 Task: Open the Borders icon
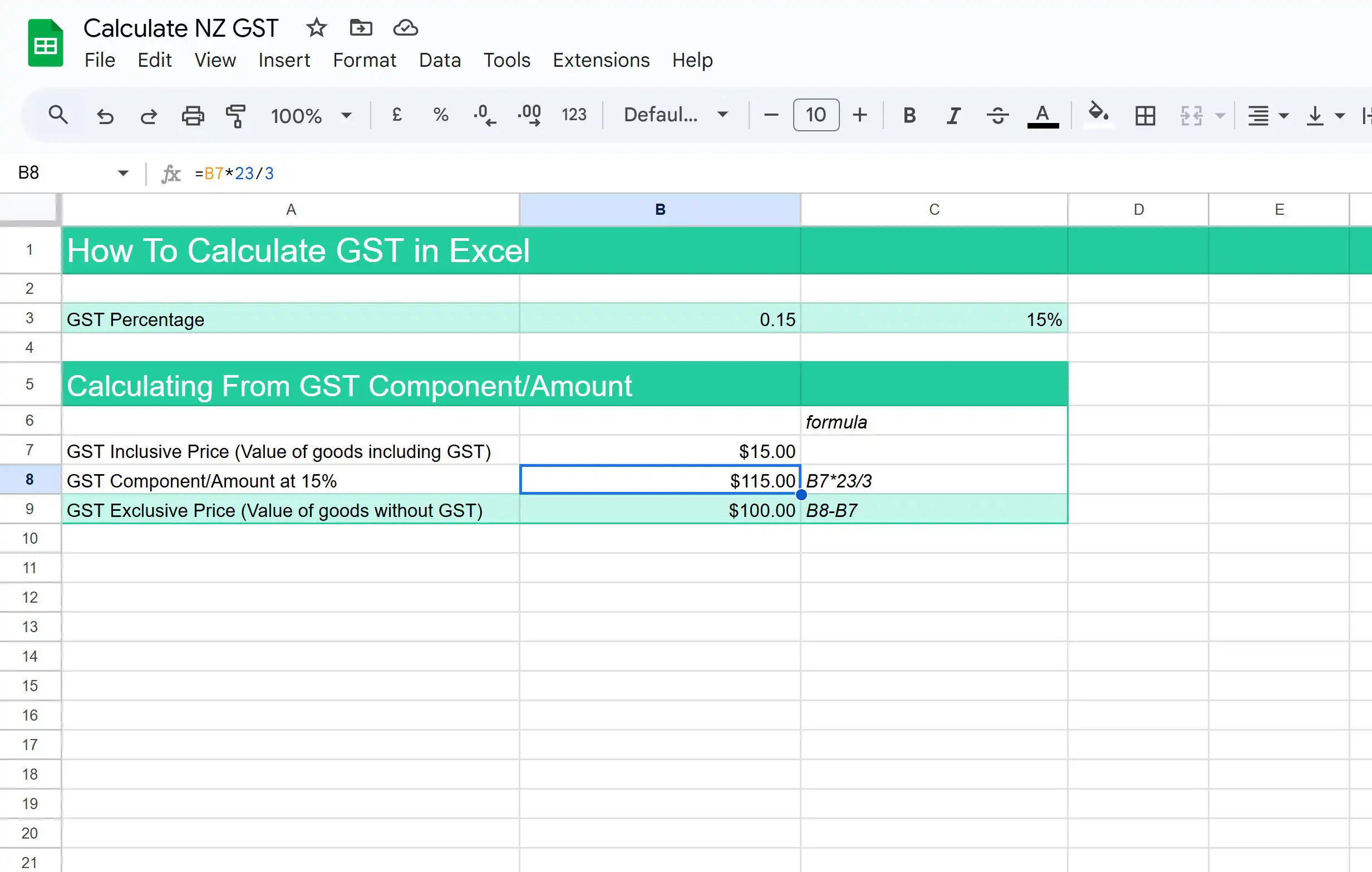(1145, 116)
